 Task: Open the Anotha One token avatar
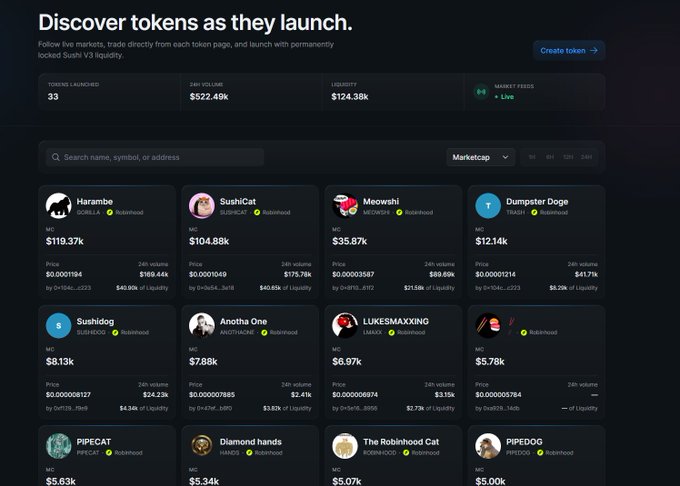(202, 326)
